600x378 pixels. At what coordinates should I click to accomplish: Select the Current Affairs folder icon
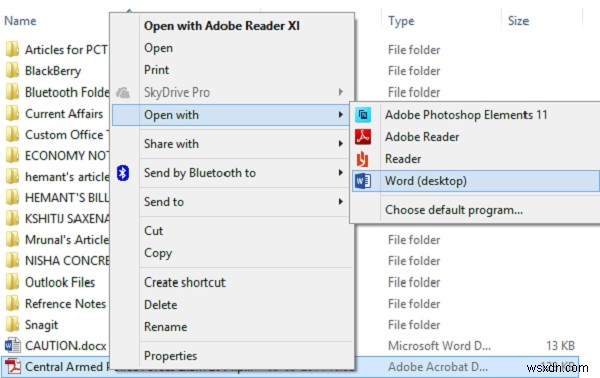point(12,114)
